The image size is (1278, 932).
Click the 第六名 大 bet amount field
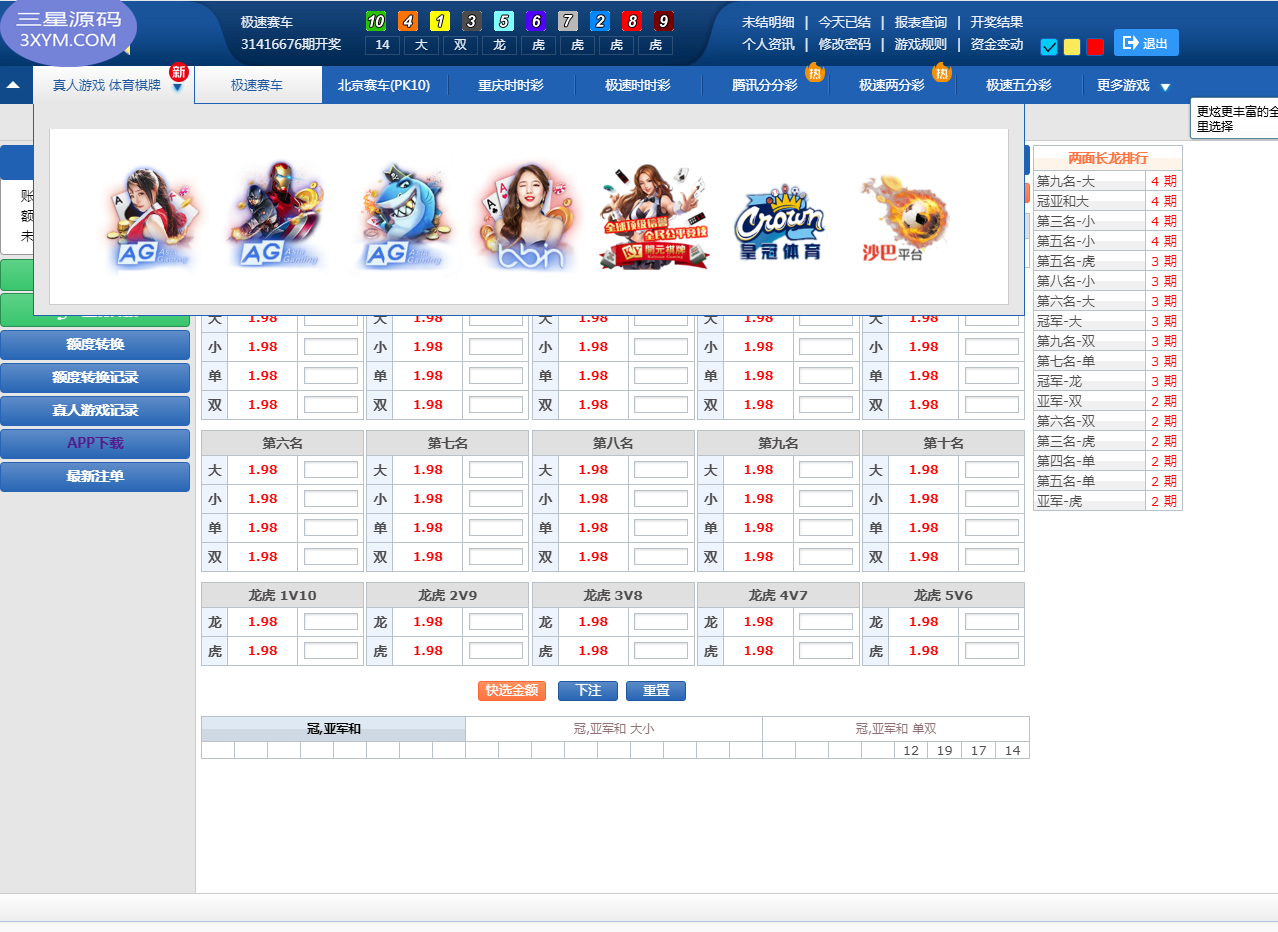tap(330, 470)
